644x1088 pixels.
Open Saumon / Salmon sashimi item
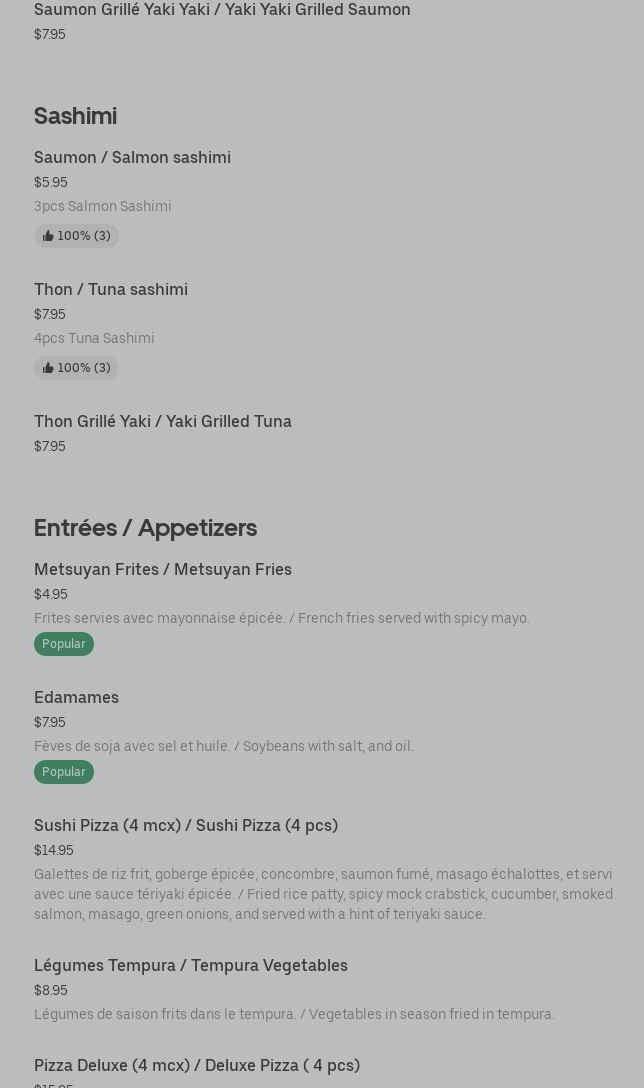pyautogui.click(x=132, y=157)
